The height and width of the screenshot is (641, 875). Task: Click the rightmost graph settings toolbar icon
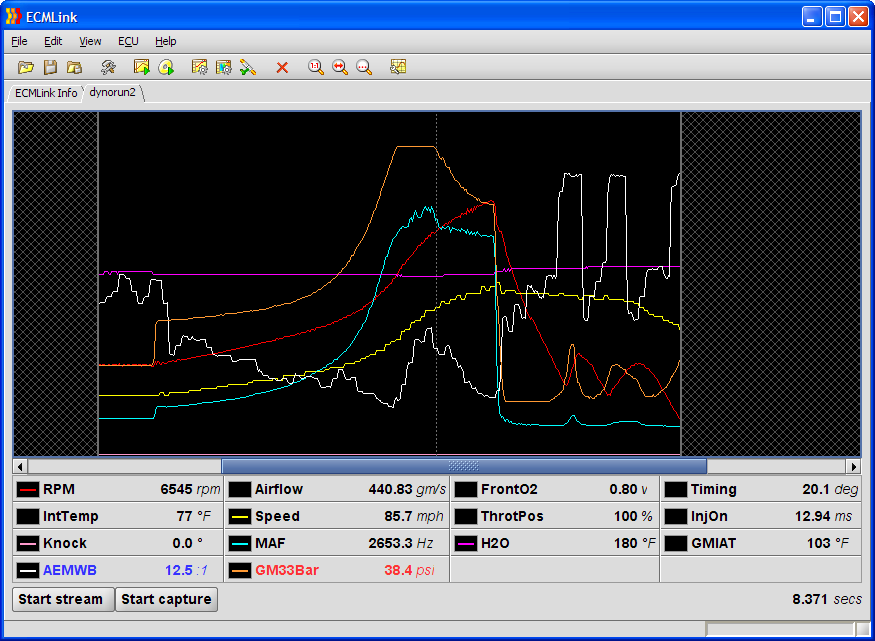coord(398,67)
